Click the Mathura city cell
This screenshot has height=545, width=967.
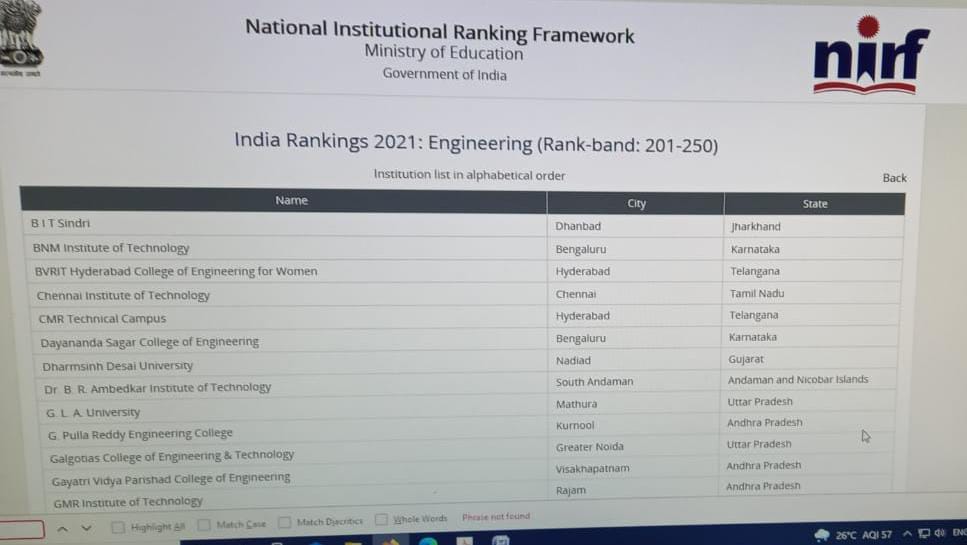pyautogui.click(x=576, y=404)
